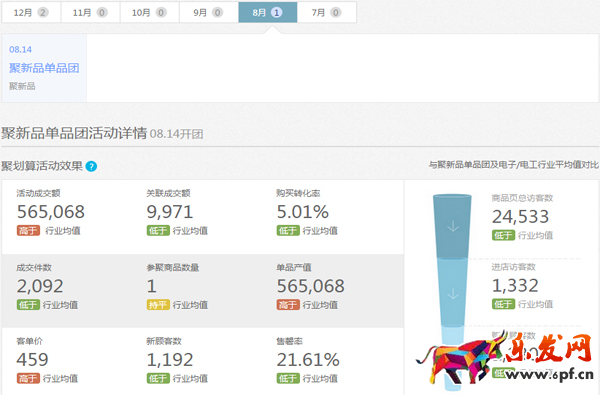Click the 高于 badge under 活动成交额

[28, 230]
